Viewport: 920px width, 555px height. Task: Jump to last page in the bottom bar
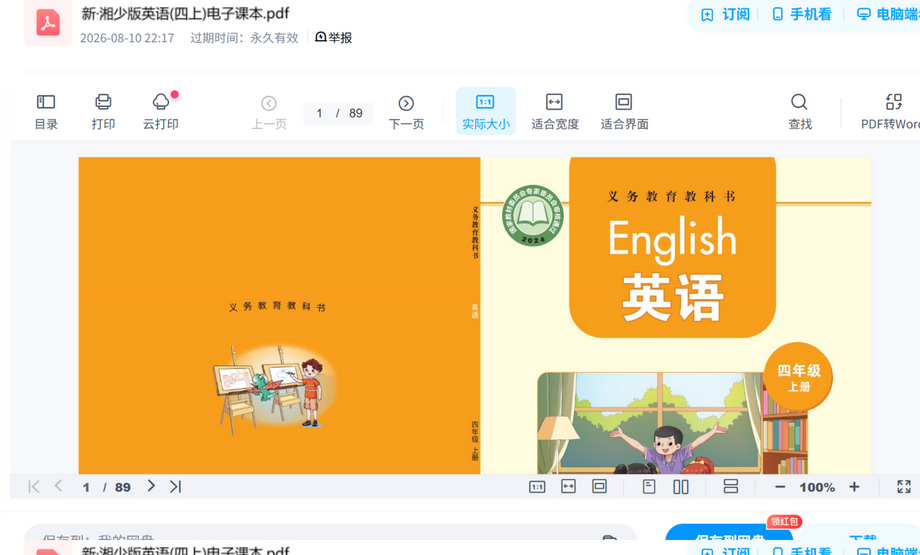click(175, 486)
